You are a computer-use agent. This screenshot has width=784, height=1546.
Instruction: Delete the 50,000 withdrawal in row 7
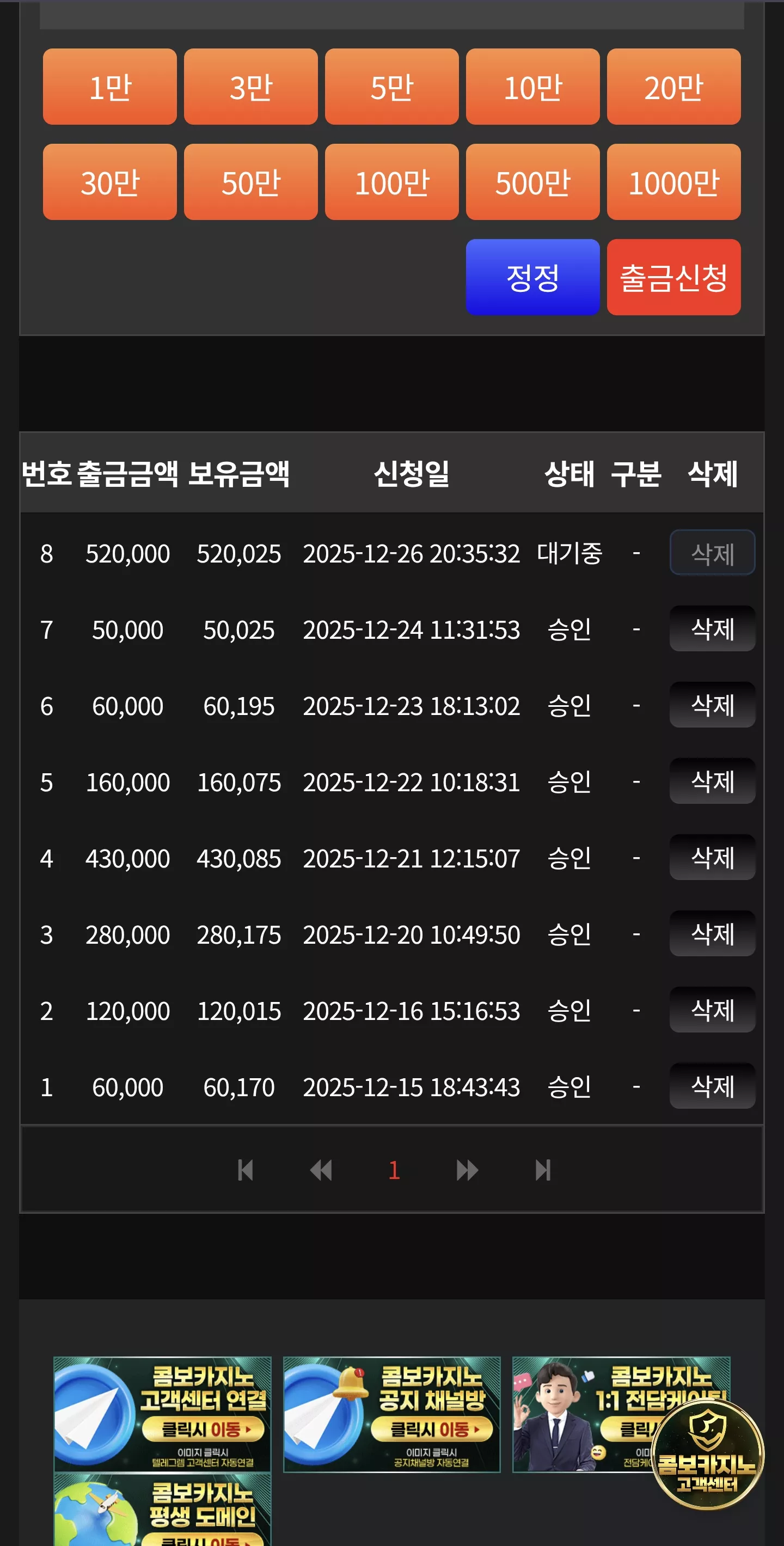pos(712,629)
